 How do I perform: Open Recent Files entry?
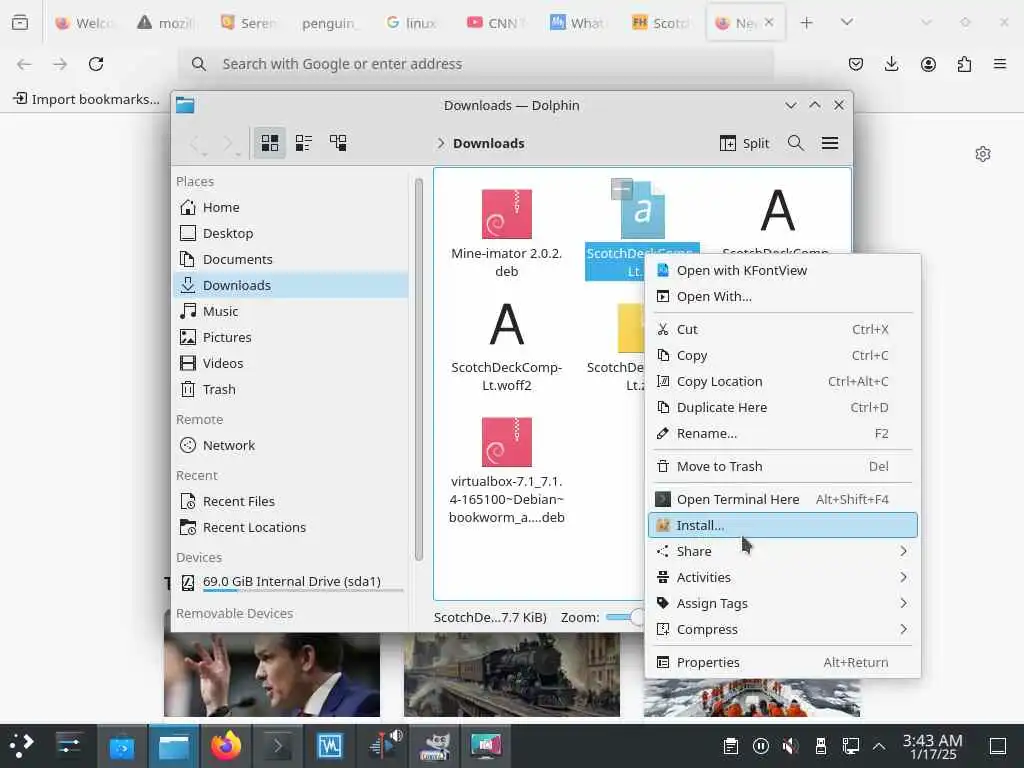[x=291, y=502]
